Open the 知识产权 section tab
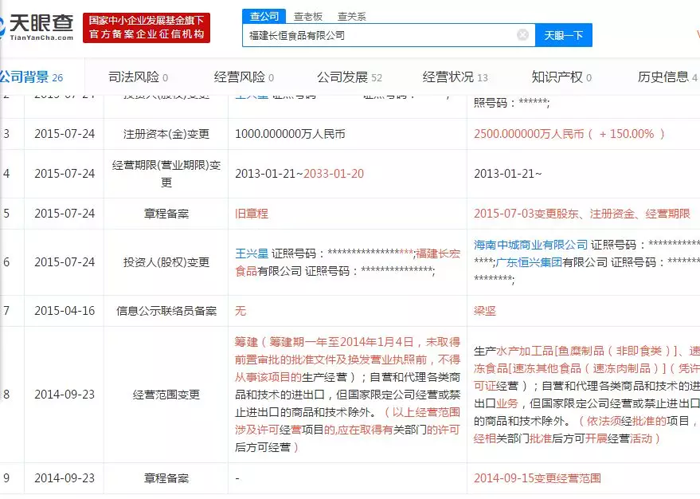Screen dimensions: 700x499 click(x=560, y=77)
